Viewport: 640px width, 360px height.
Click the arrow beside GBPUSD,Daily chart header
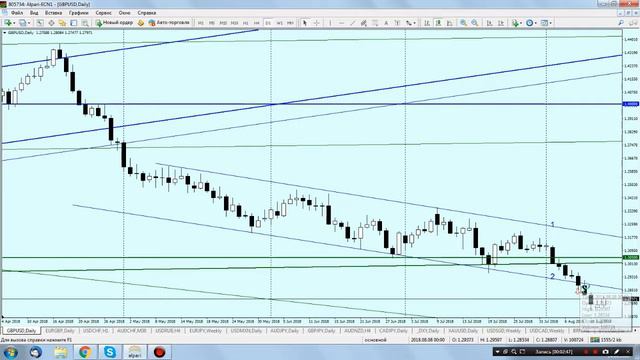pos(4,32)
